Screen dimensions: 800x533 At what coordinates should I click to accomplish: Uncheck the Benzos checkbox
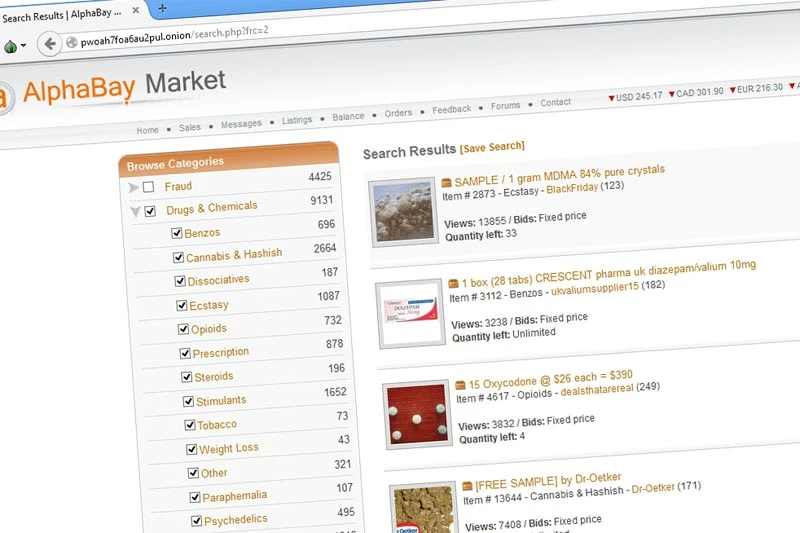[x=177, y=233]
